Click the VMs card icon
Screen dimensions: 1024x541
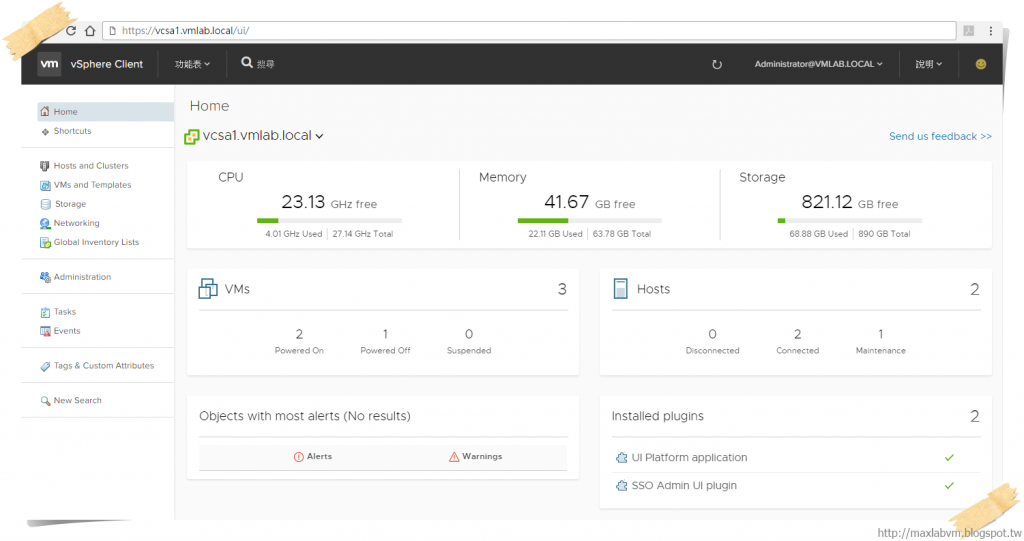(x=208, y=288)
